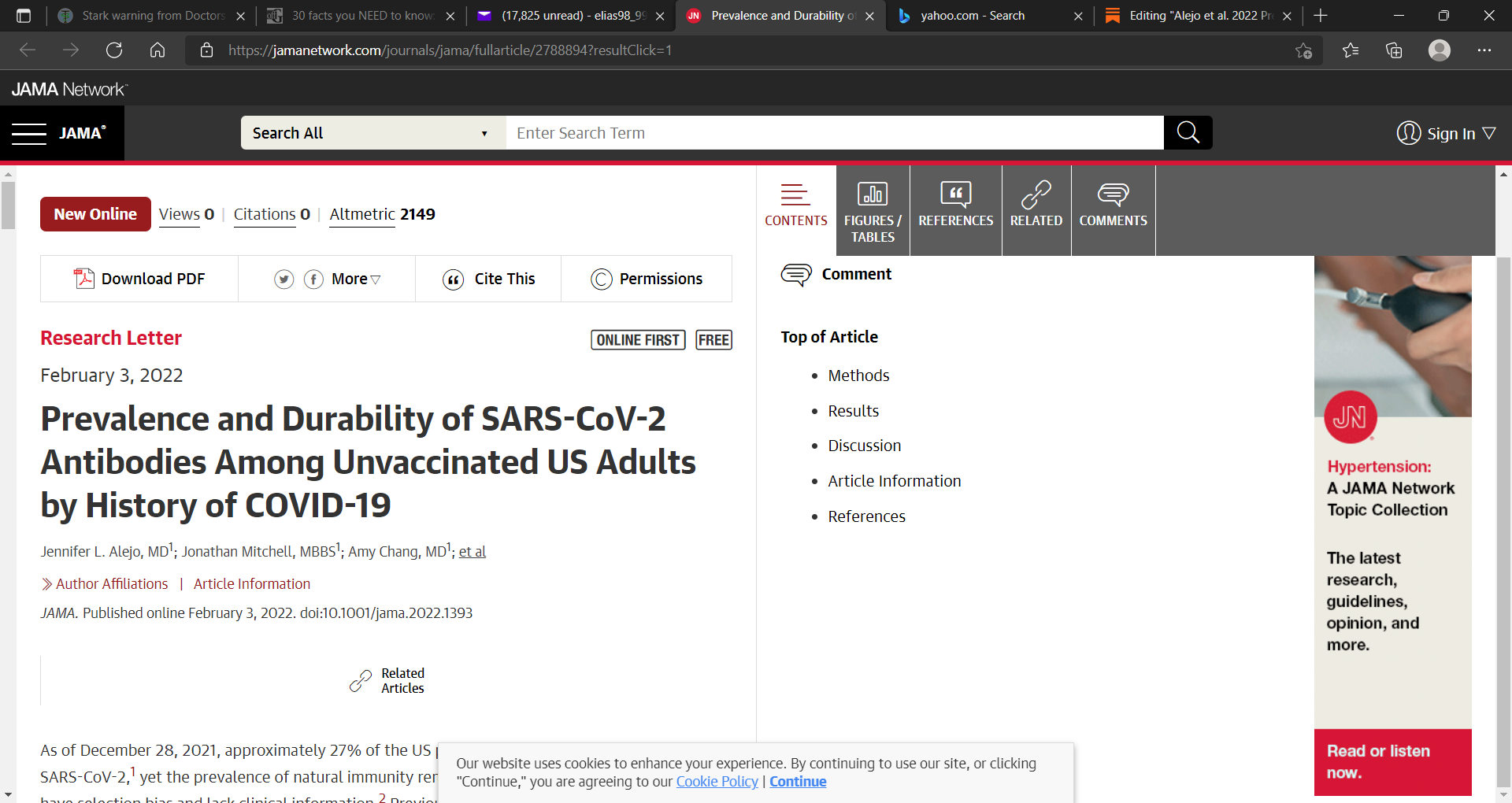This screenshot has height=803, width=1512.
Task: Jump to Article Information in contents list
Action: click(894, 481)
